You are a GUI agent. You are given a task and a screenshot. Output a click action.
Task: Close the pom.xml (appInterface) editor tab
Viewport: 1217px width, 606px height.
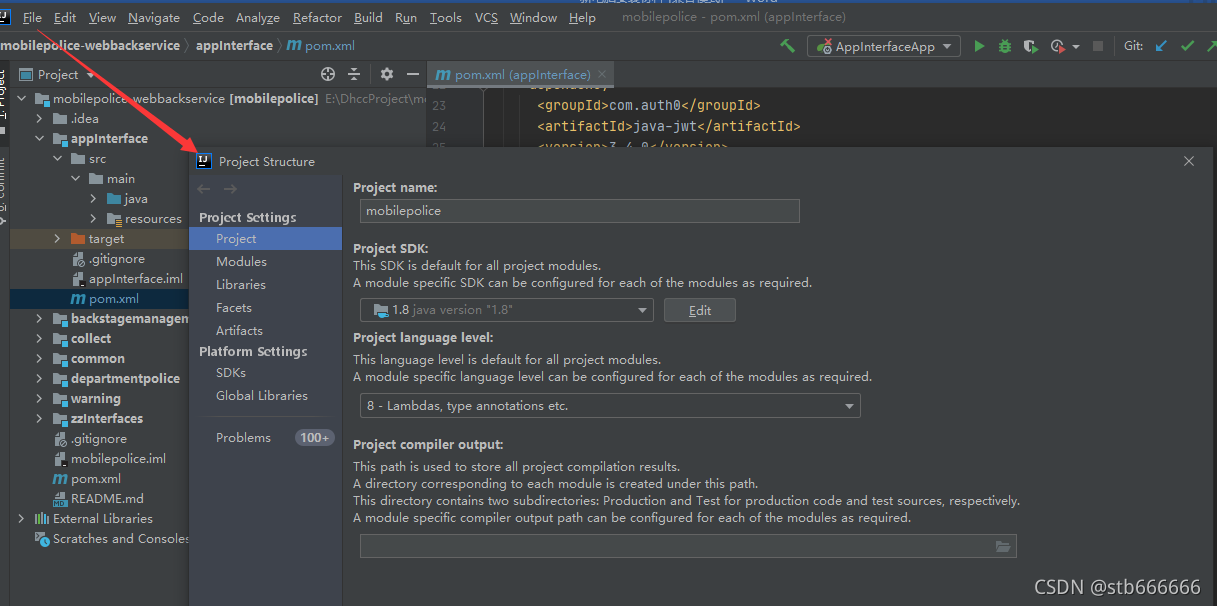coord(601,74)
